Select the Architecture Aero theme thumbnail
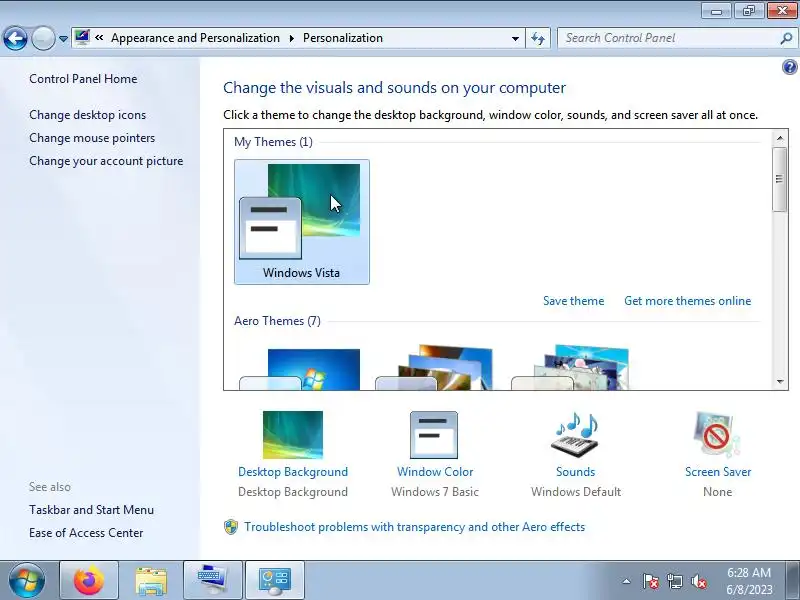Image resolution: width=800 pixels, height=600 pixels. click(435, 367)
